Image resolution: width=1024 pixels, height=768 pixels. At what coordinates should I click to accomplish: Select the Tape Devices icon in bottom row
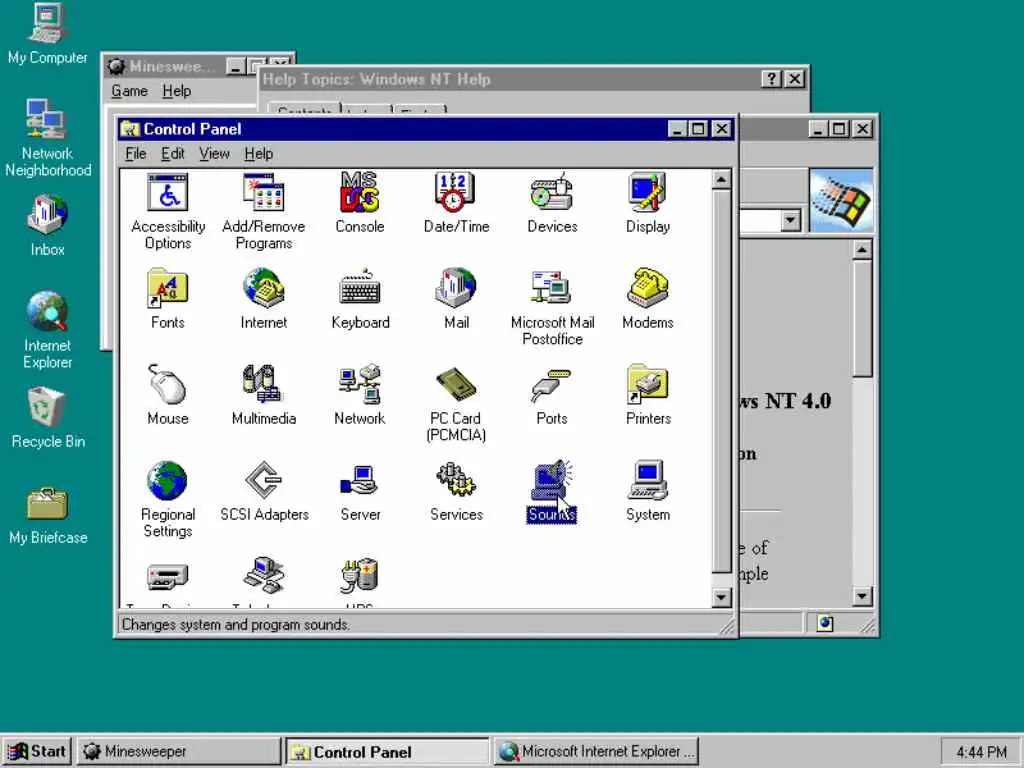[167, 576]
